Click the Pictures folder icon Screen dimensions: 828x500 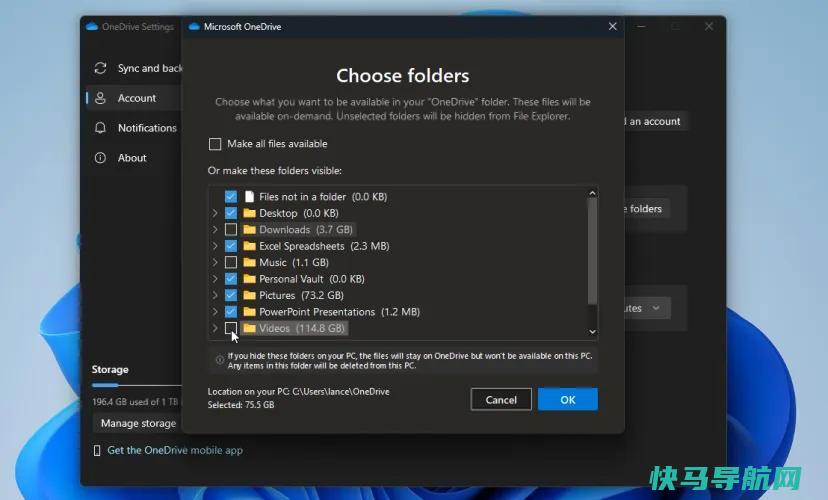pos(250,295)
